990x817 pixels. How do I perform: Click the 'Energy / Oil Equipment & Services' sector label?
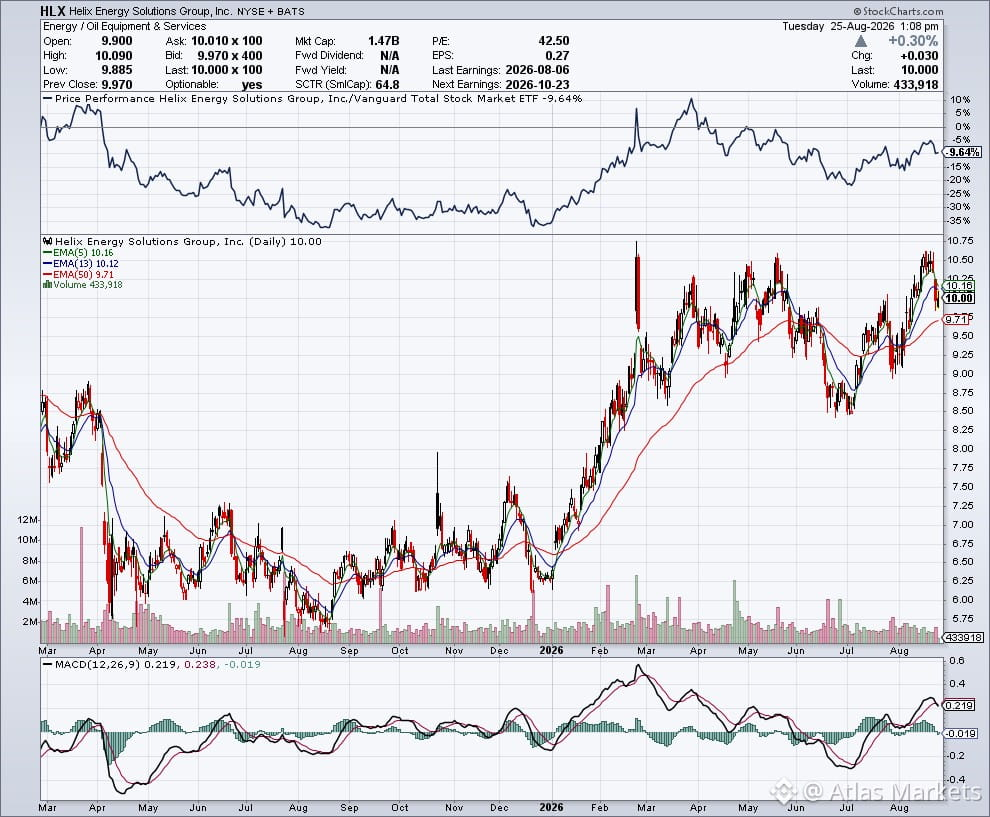click(124, 27)
